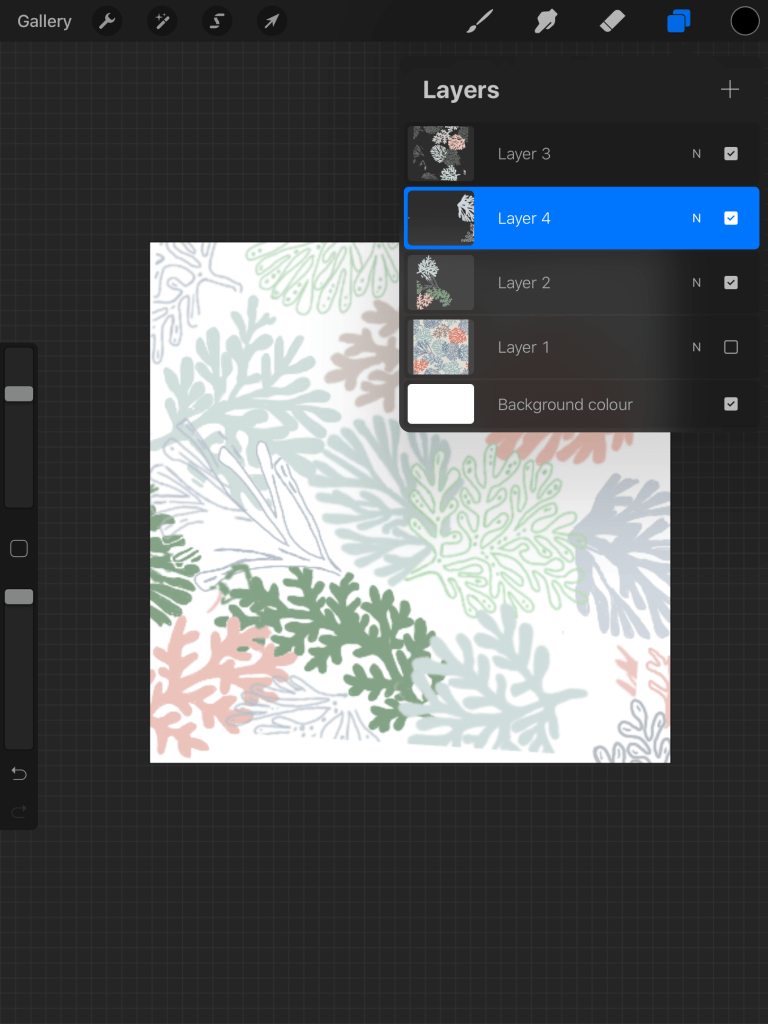Viewport: 768px width, 1024px height.
Task: Show Layer 1 using its checkbox
Action: [x=731, y=347]
